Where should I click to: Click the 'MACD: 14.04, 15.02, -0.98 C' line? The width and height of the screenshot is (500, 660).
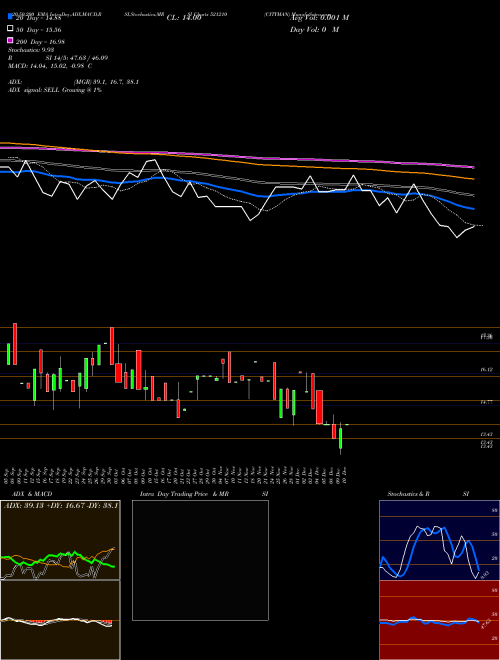click(x=50, y=66)
